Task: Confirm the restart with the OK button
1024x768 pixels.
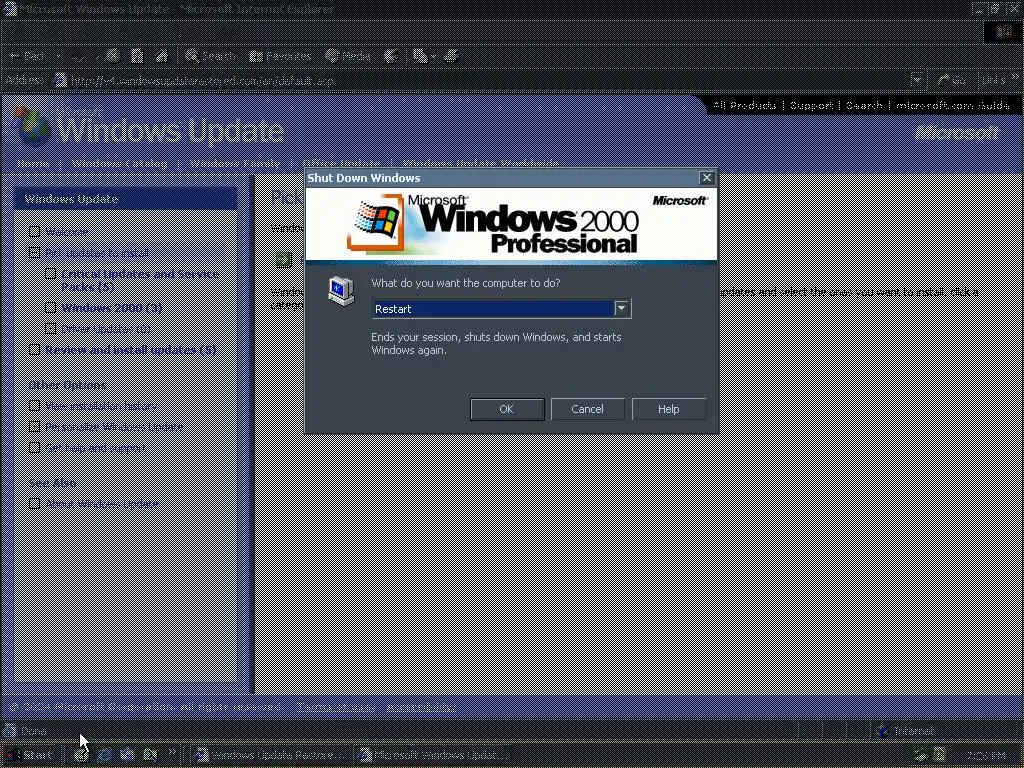Action: point(507,409)
